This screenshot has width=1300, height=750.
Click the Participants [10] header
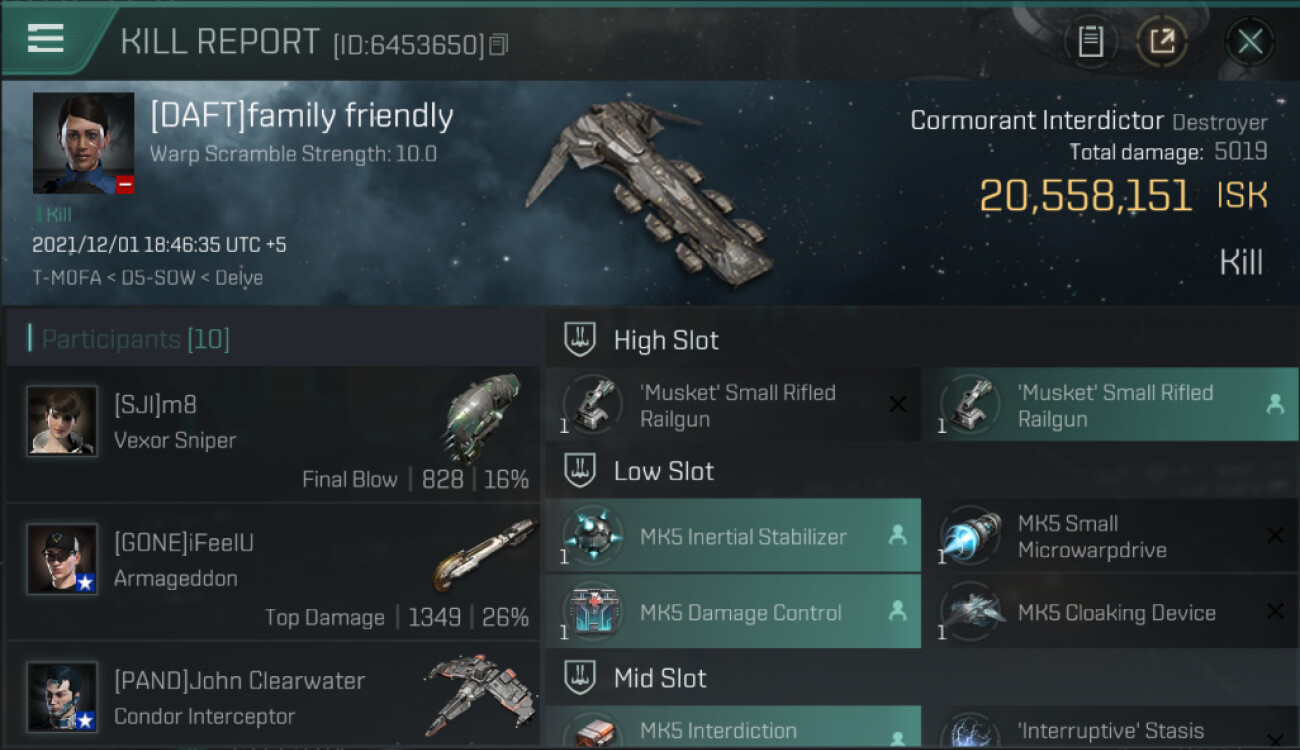pos(135,339)
